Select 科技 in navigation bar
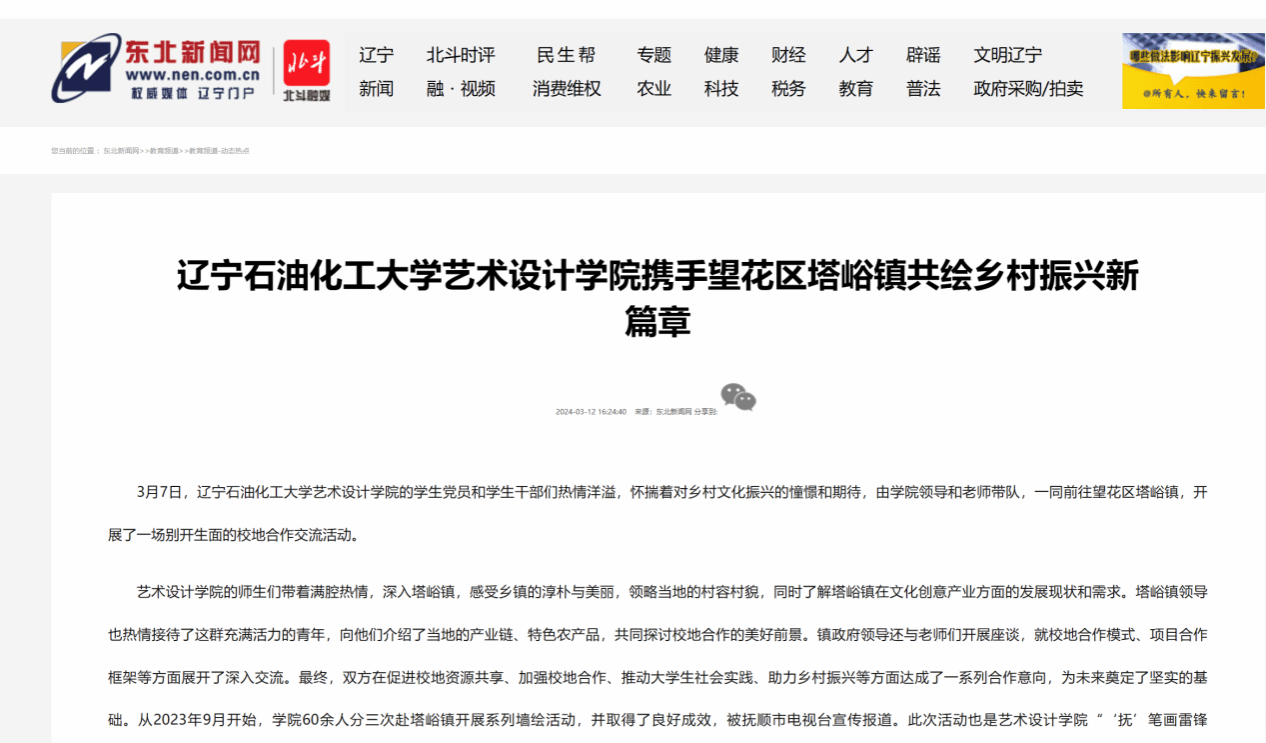The width and height of the screenshot is (1266, 743). point(721,89)
